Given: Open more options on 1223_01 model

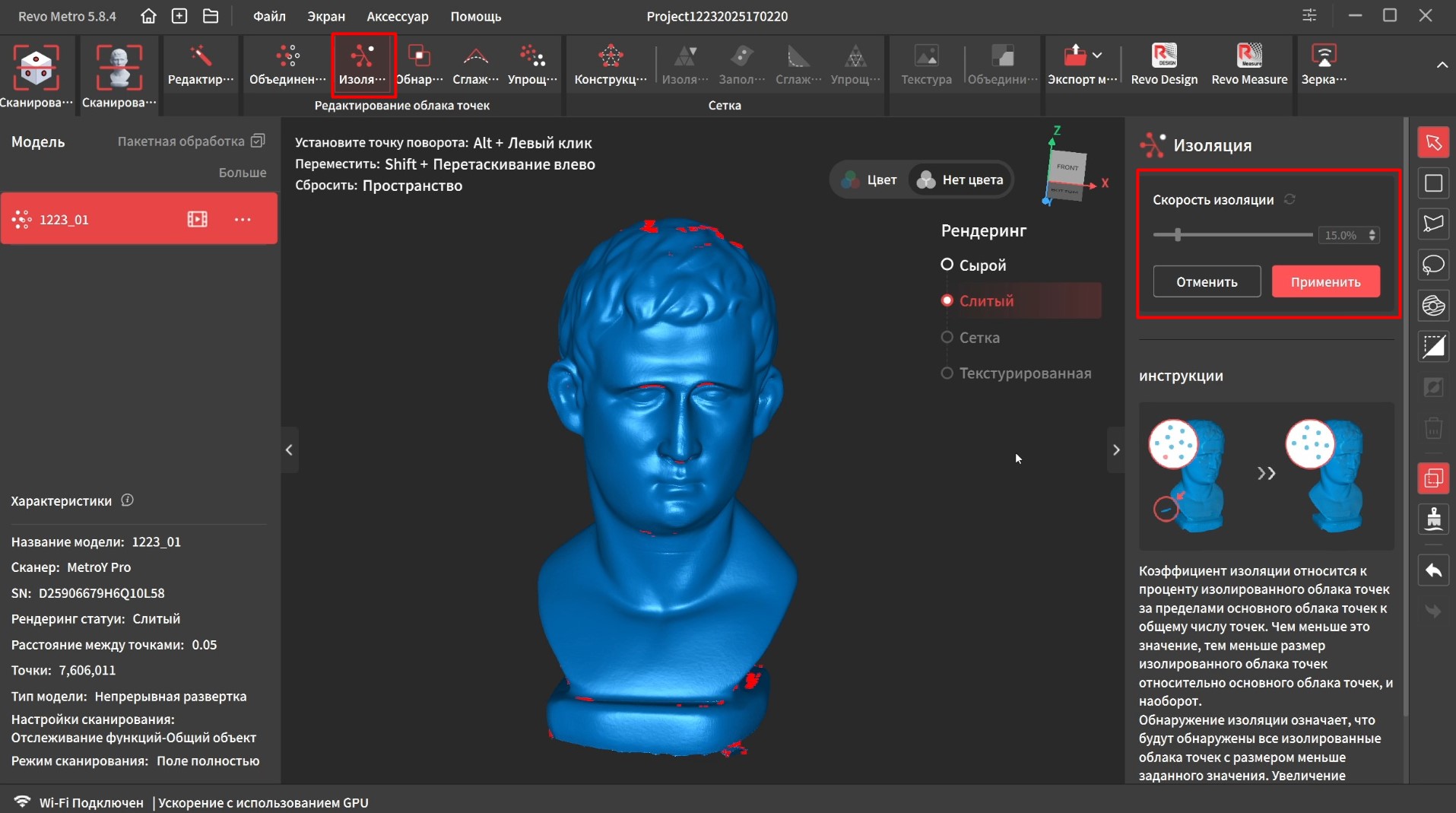Looking at the screenshot, I should pyautogui.click(x=243, y=219).
